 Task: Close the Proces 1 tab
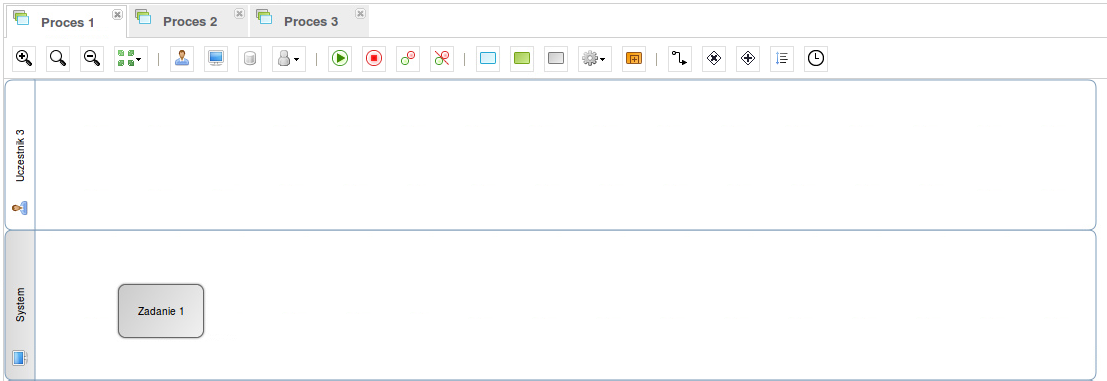pyautogui.click(x=117, y=14)
